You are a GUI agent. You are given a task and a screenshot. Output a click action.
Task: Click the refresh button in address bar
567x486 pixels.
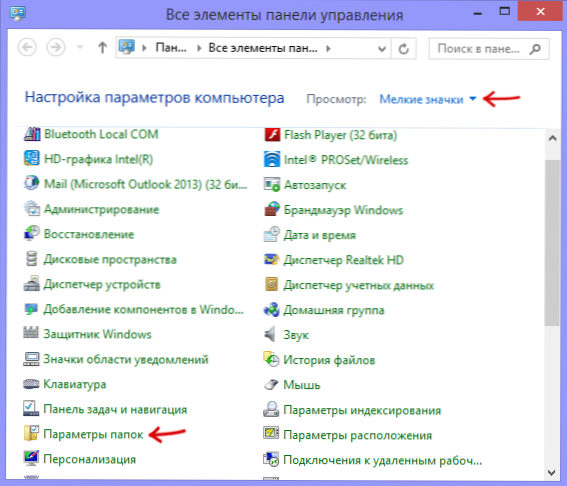click(x=404, y=48)
